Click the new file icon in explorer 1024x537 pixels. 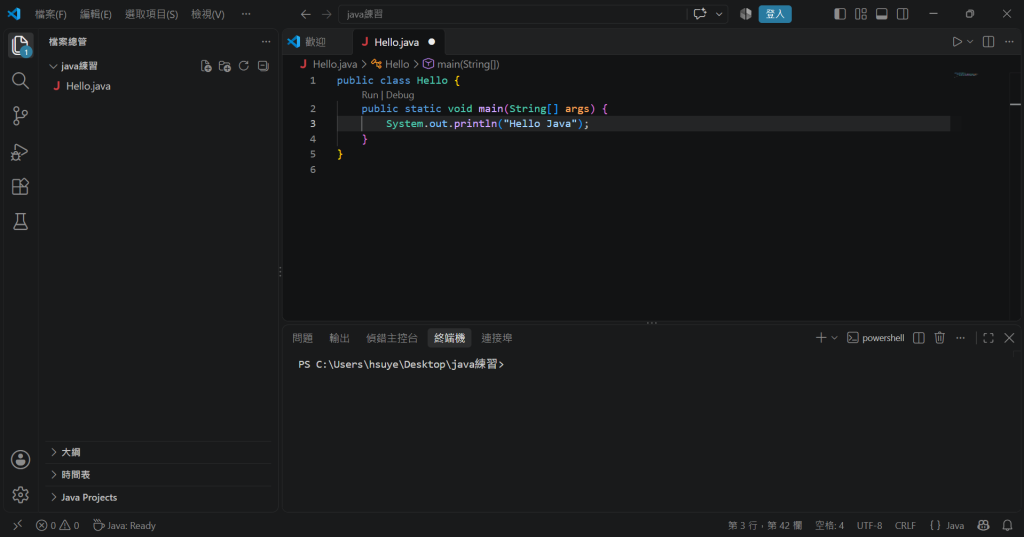[x=206, y=66]
